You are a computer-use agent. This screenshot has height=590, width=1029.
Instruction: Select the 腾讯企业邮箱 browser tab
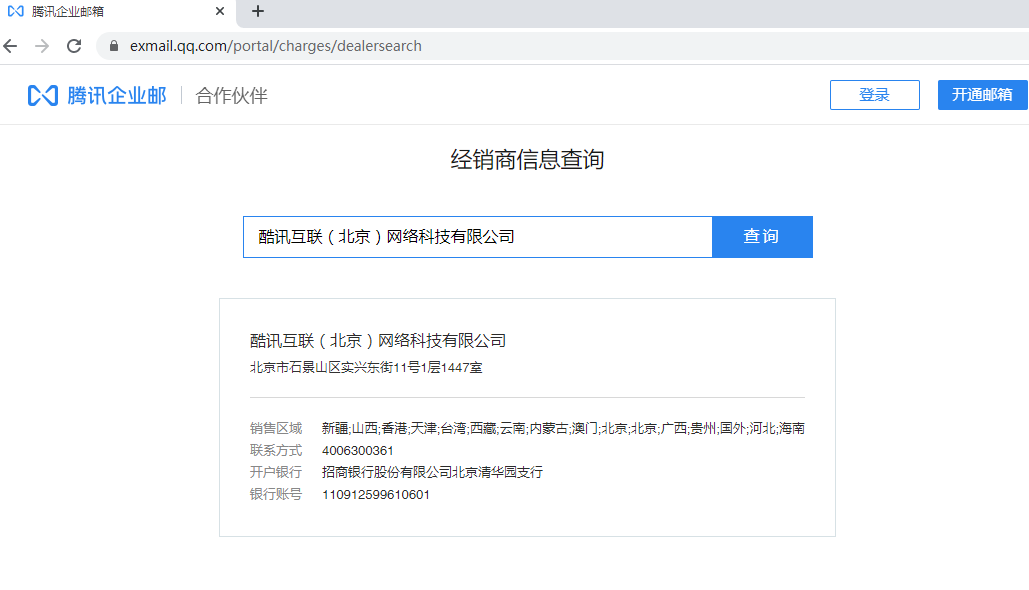[x=118, y=12]
